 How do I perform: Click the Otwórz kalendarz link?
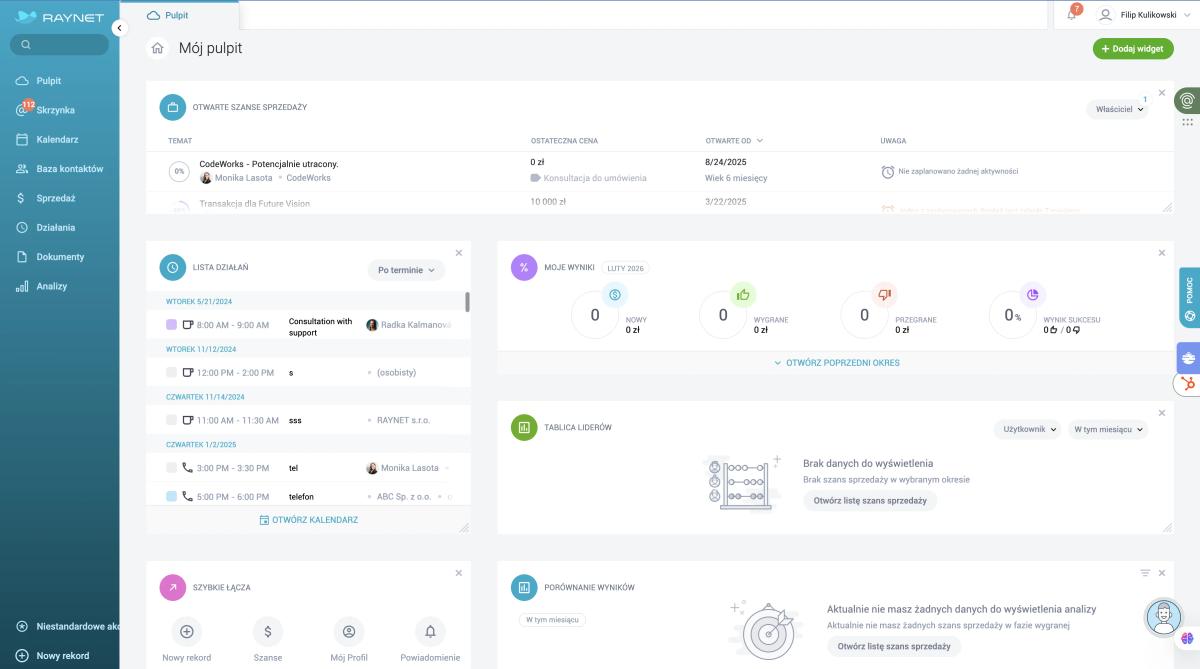tap(308, 520)
